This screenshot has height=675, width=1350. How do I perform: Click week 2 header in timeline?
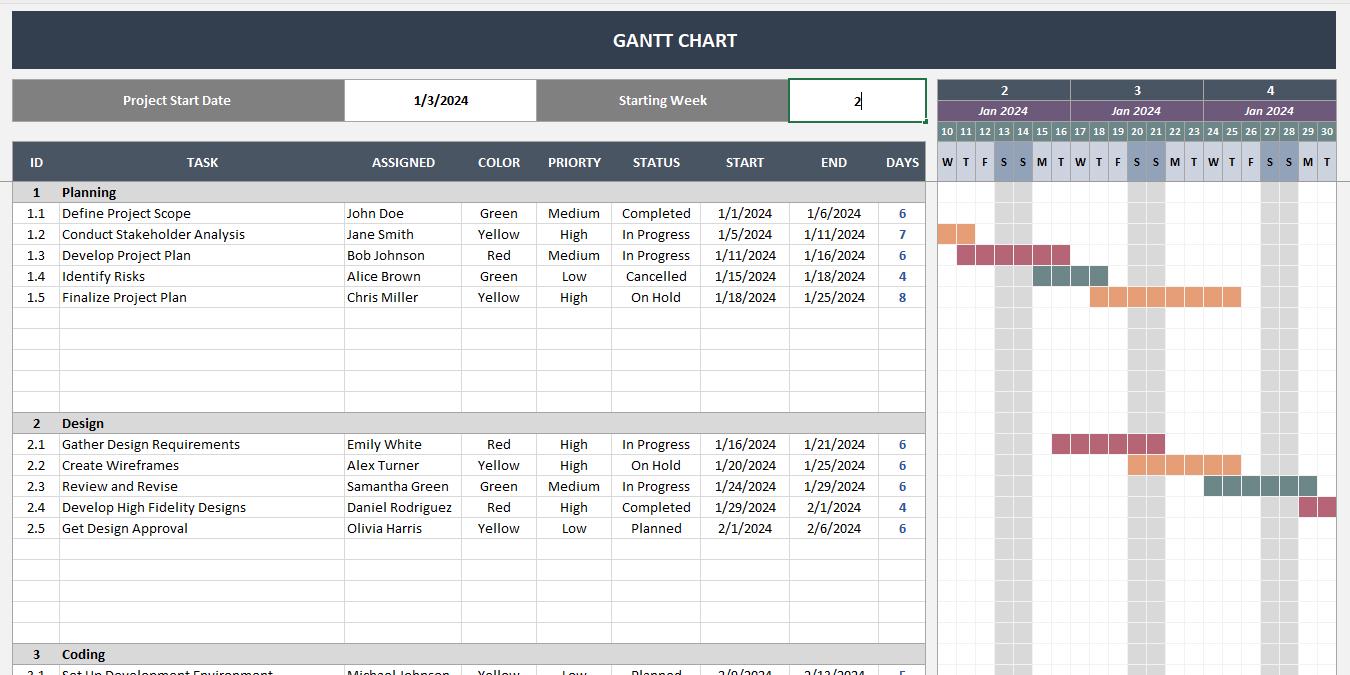[1004, 90]
